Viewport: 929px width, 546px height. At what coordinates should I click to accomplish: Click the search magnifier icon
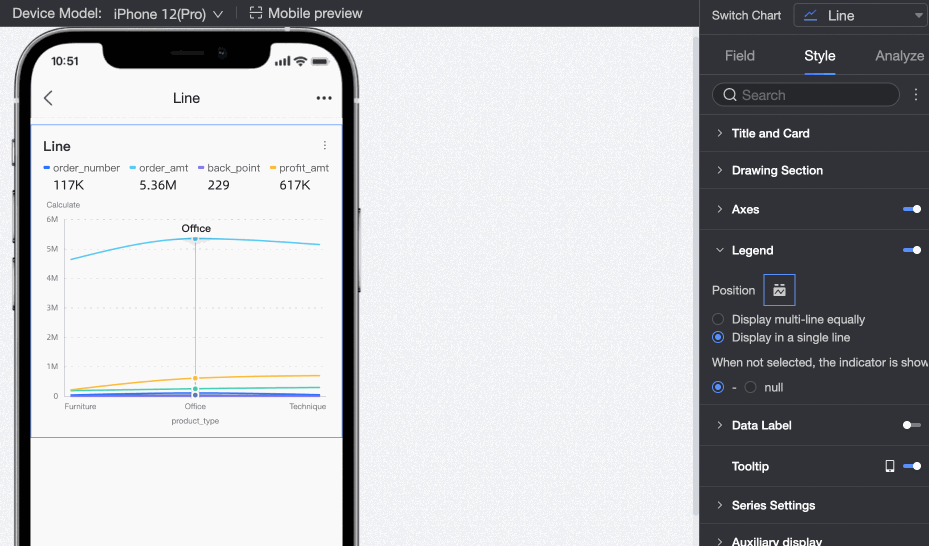[730, 95]
